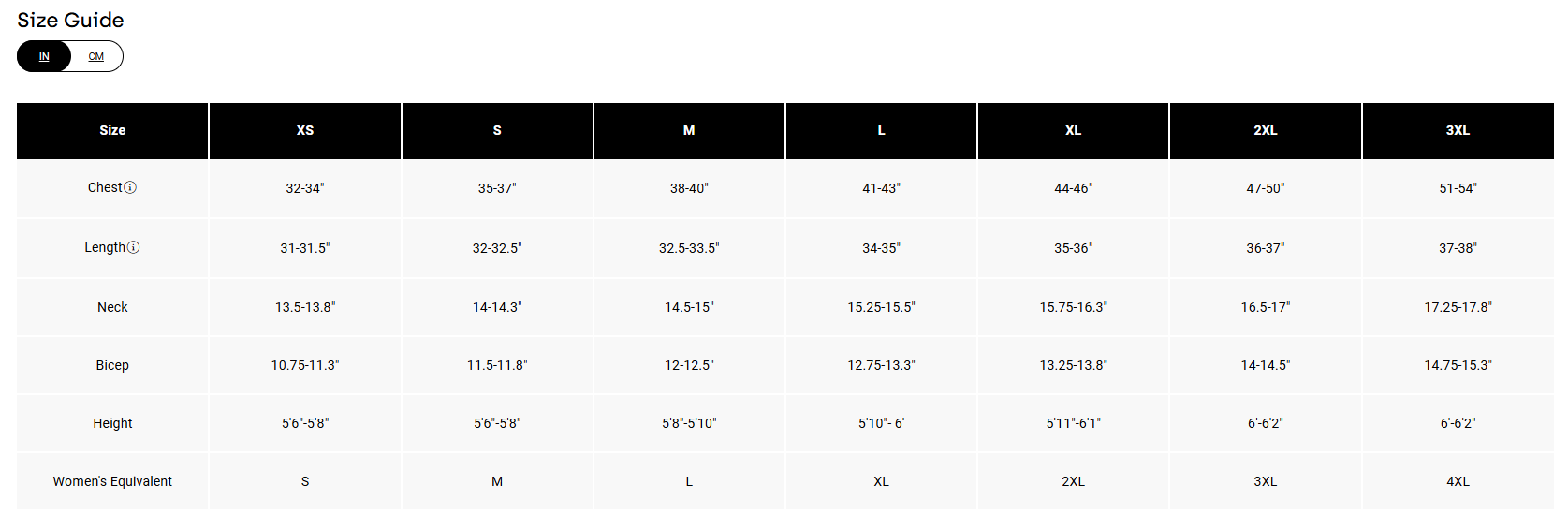The height and width of the screenshot is (529, 1568).
Task: Switch size units to CM
Action: [x=96, y=56]
